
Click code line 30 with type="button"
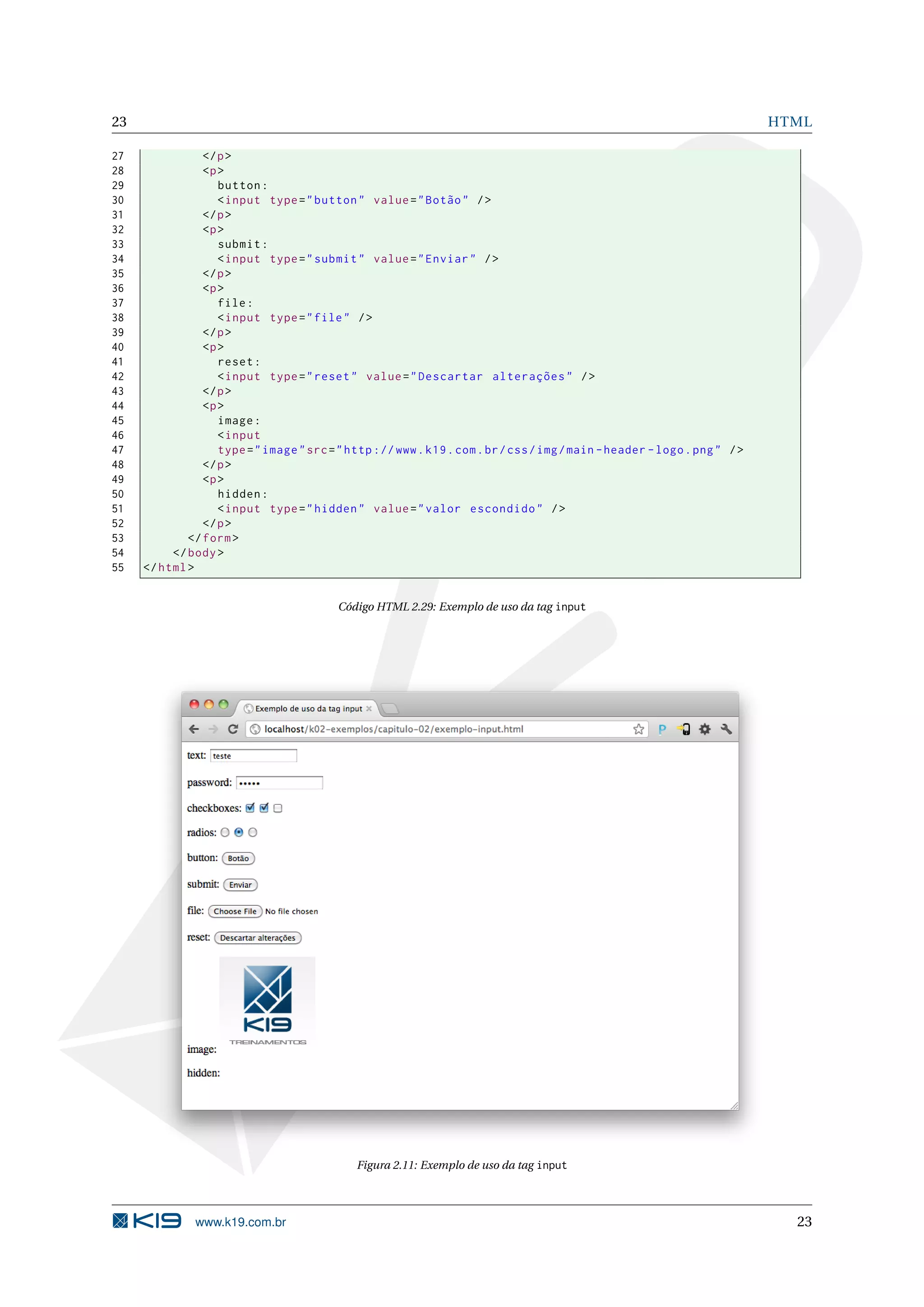[x=355, y=200]
